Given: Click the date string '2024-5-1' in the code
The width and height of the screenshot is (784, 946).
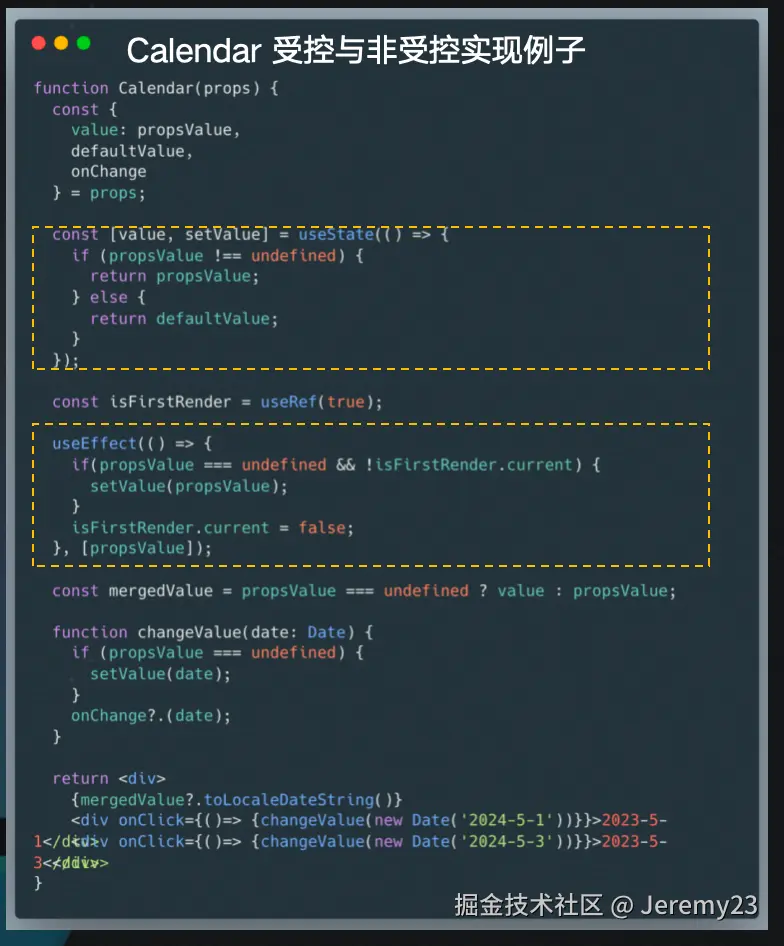Looking at the screenshot, I should [x=506, y=821].
